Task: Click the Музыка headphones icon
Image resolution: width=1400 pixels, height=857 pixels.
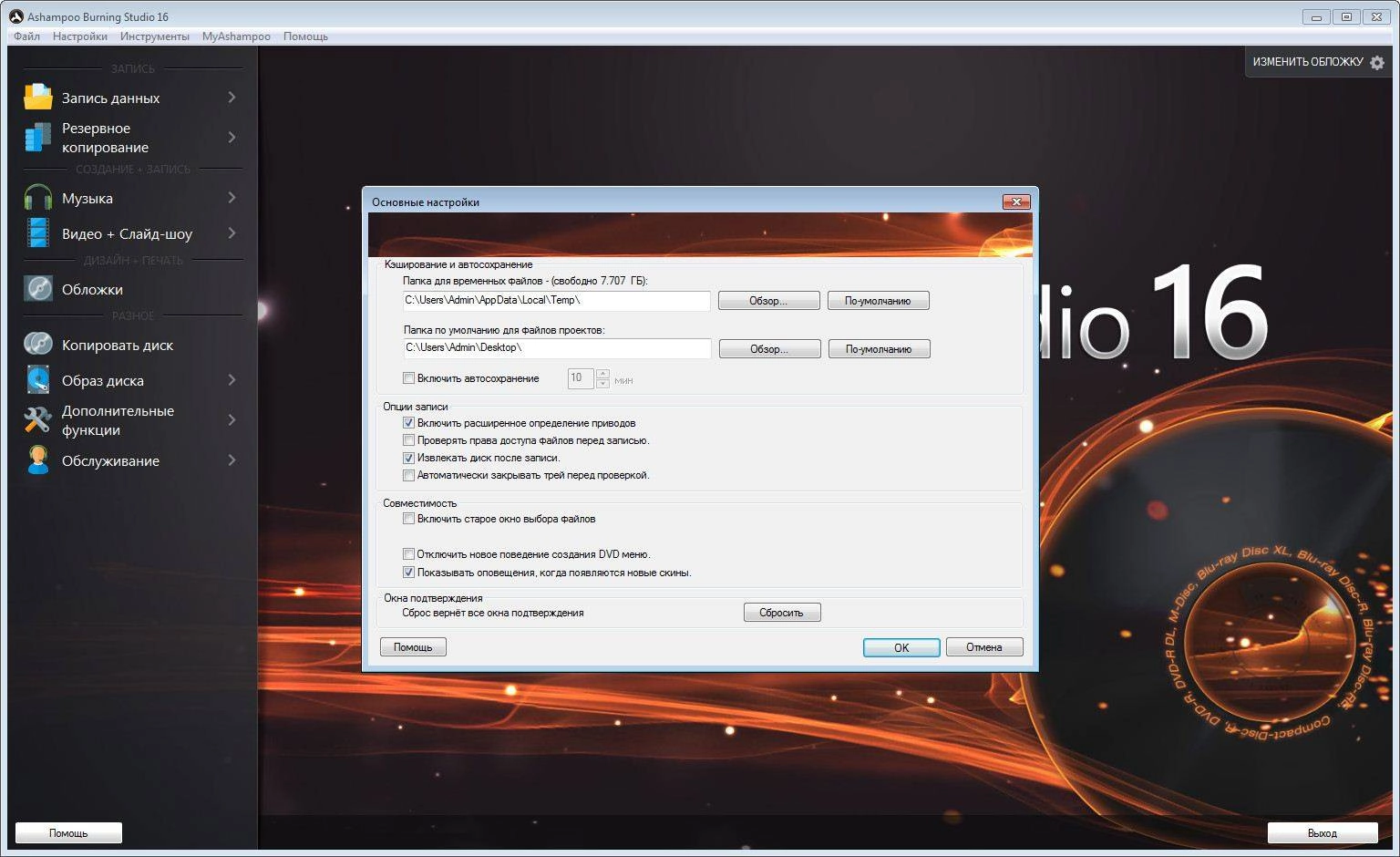Action: 38,198
